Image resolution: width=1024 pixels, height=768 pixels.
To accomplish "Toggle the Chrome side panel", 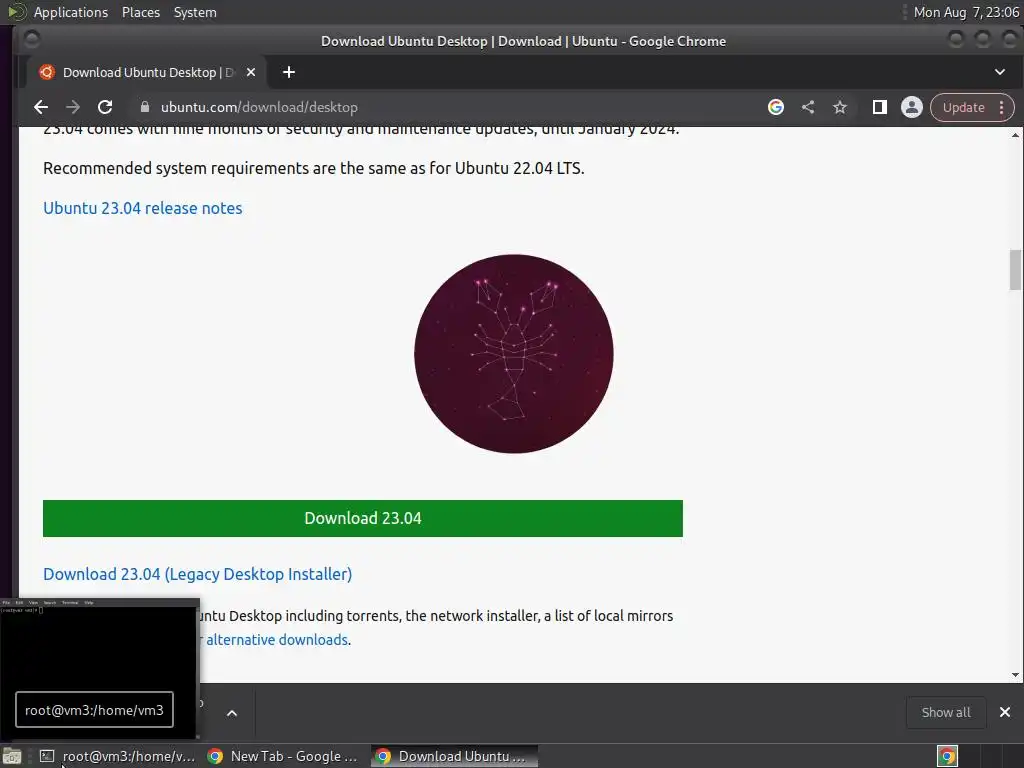I will click(880, 107).
